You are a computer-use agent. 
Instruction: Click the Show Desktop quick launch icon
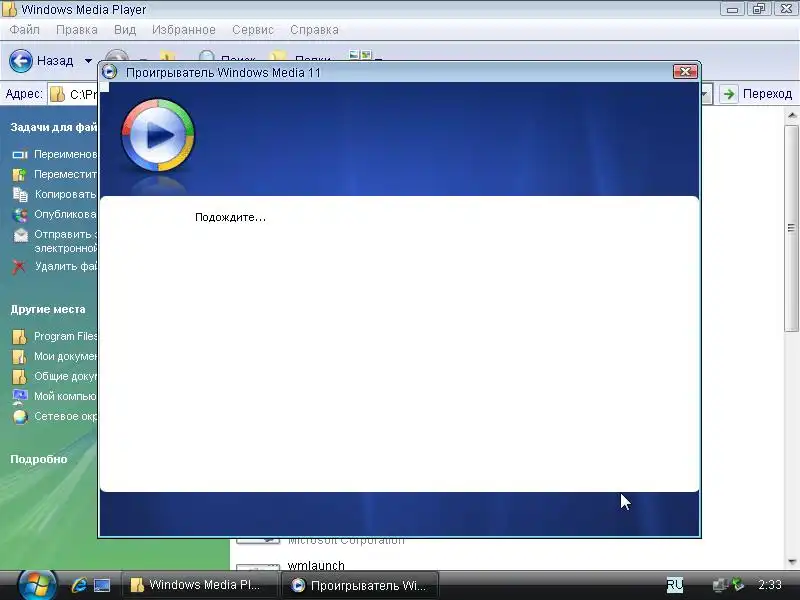102,585
